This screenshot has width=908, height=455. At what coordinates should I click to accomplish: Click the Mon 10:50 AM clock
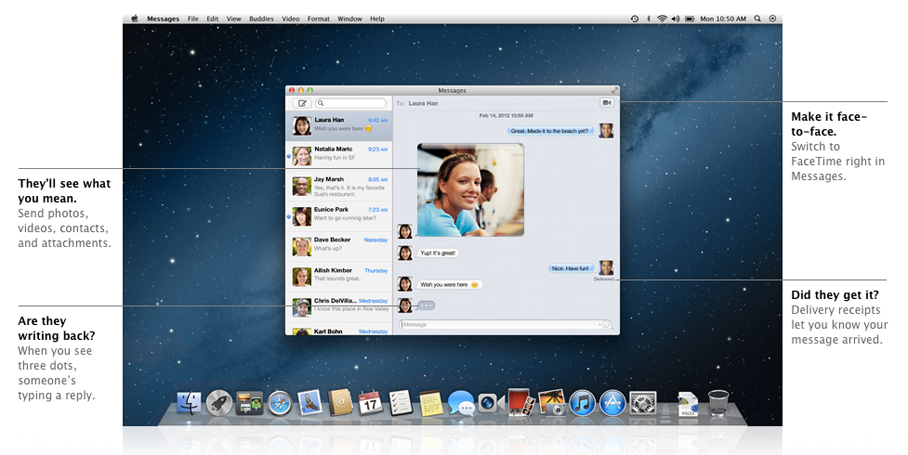(723, 19)
